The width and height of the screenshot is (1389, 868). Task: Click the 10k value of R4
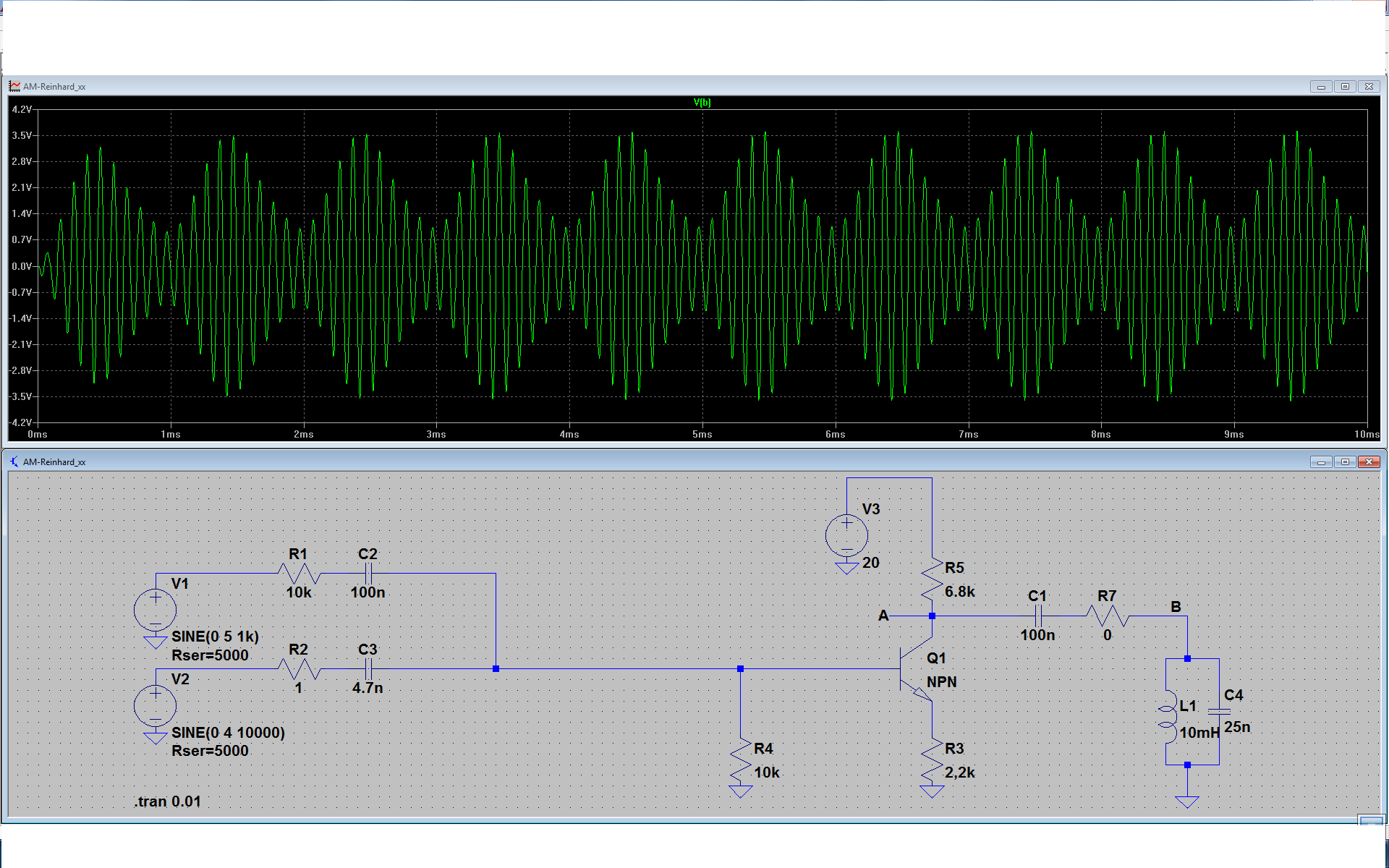[767, 773]
